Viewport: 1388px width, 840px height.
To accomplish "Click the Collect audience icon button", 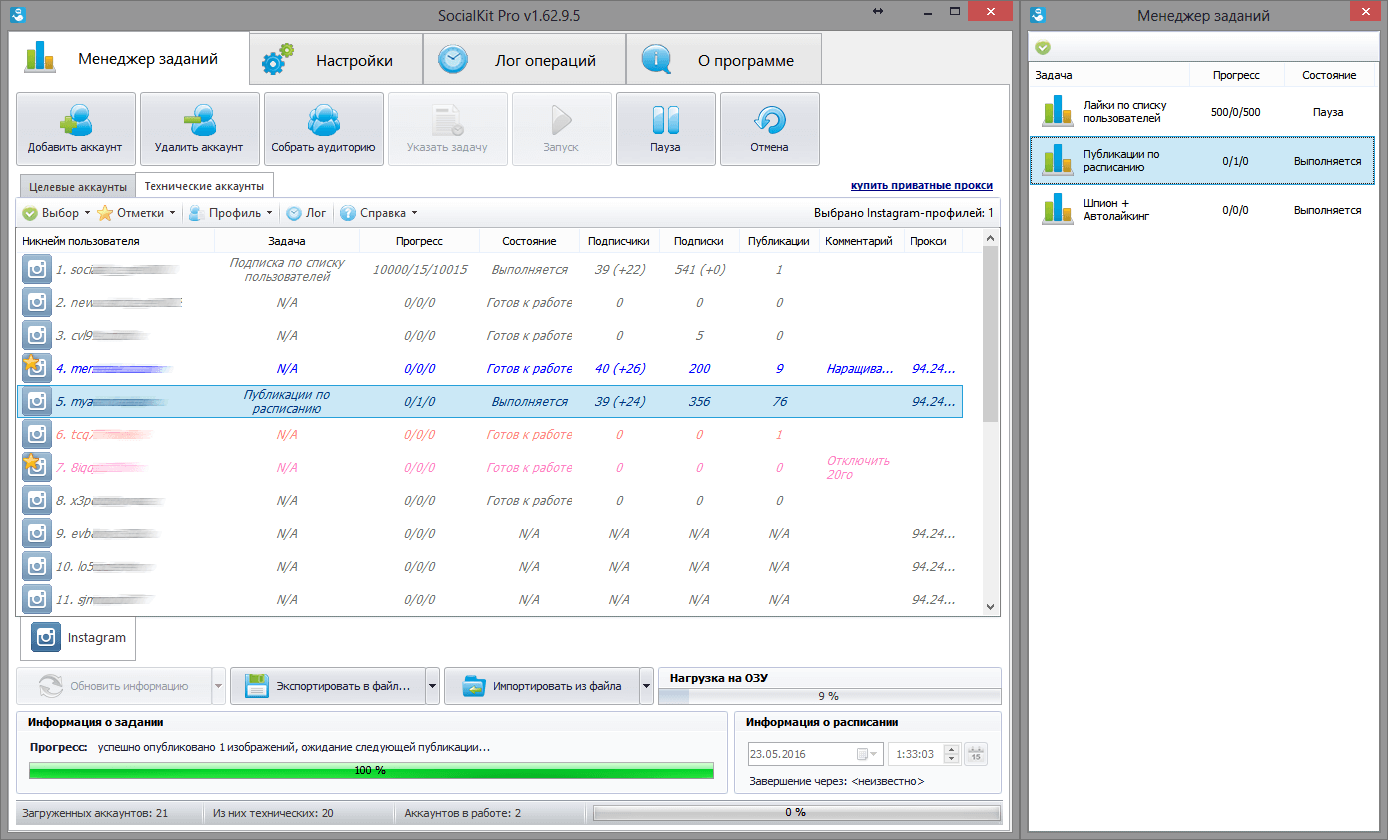I will (x=323, y=128).
